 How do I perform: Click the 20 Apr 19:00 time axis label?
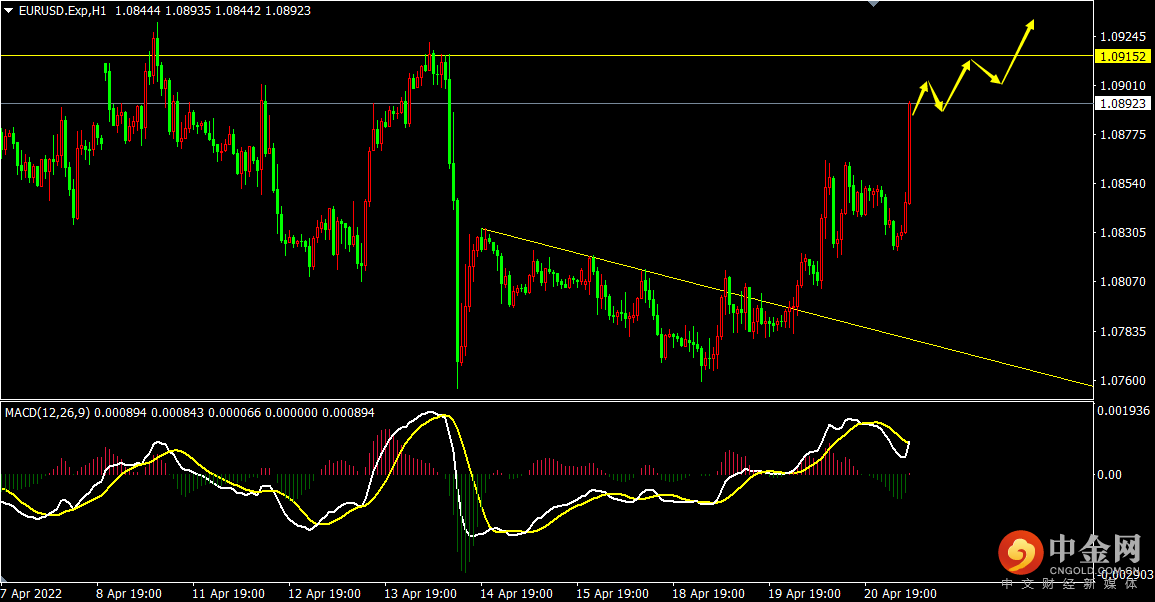(900, 593)
